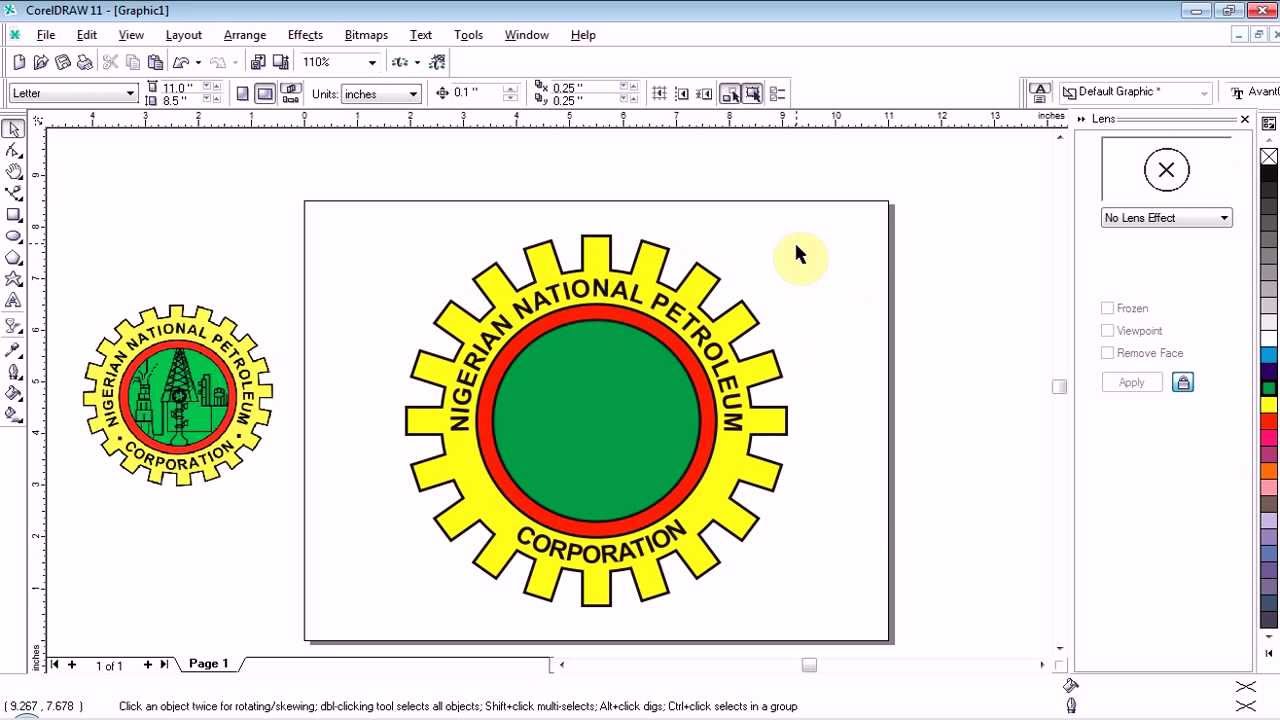Click the Import icon in toolbar
The image size is (1280, 720).
[258, 62]
